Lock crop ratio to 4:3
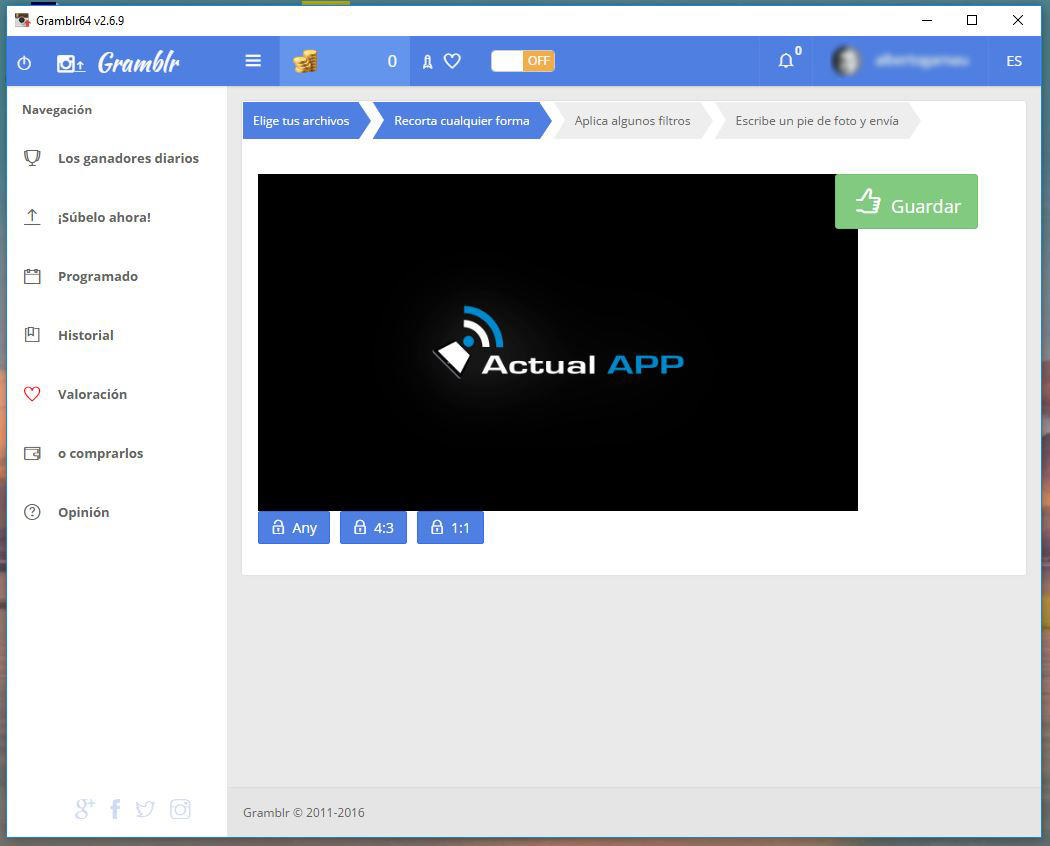This screenshot has height=846, width=1050. 374,528
